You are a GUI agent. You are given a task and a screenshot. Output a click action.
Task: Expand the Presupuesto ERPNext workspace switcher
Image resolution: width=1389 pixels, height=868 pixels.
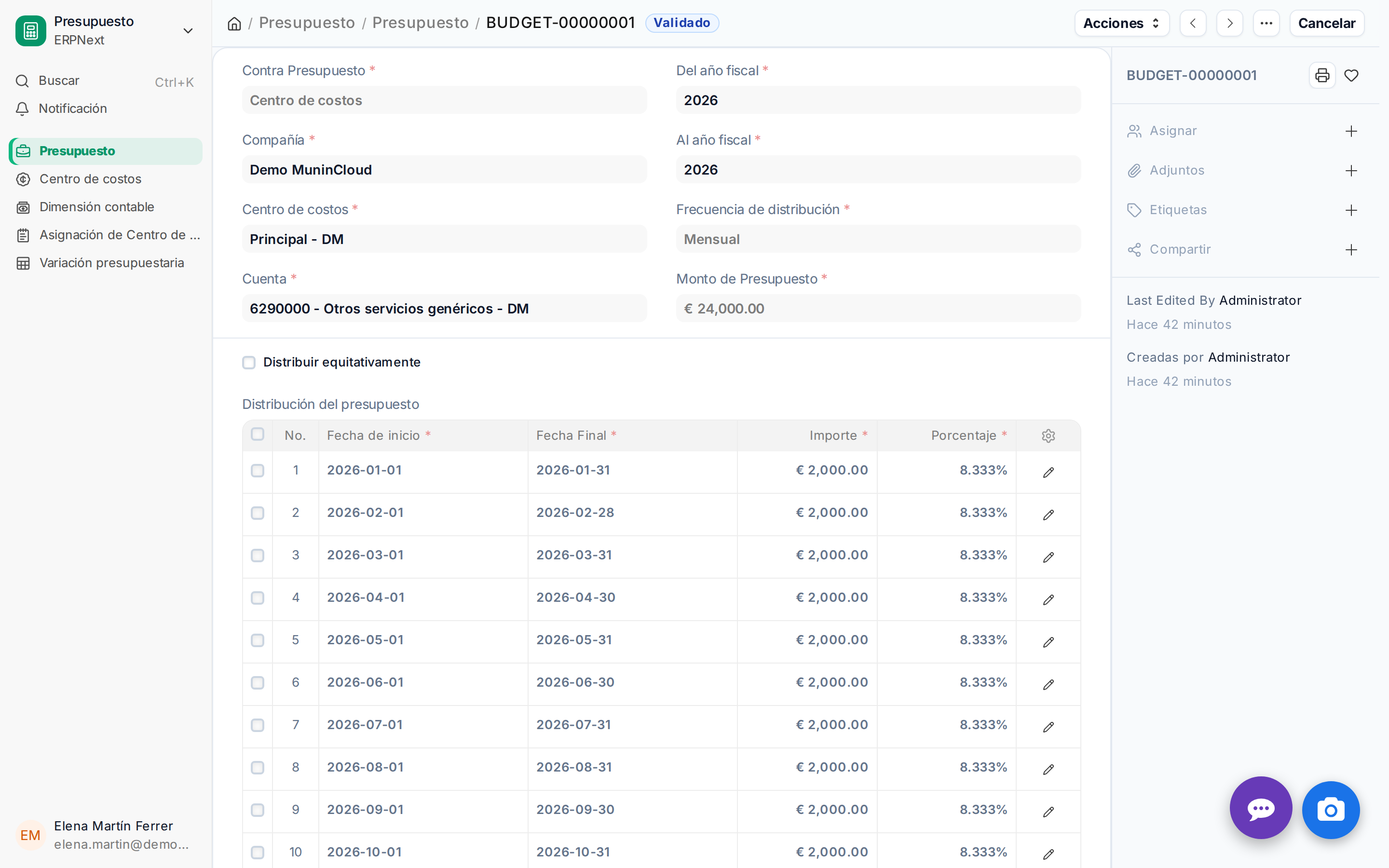(x=106, y=31)
